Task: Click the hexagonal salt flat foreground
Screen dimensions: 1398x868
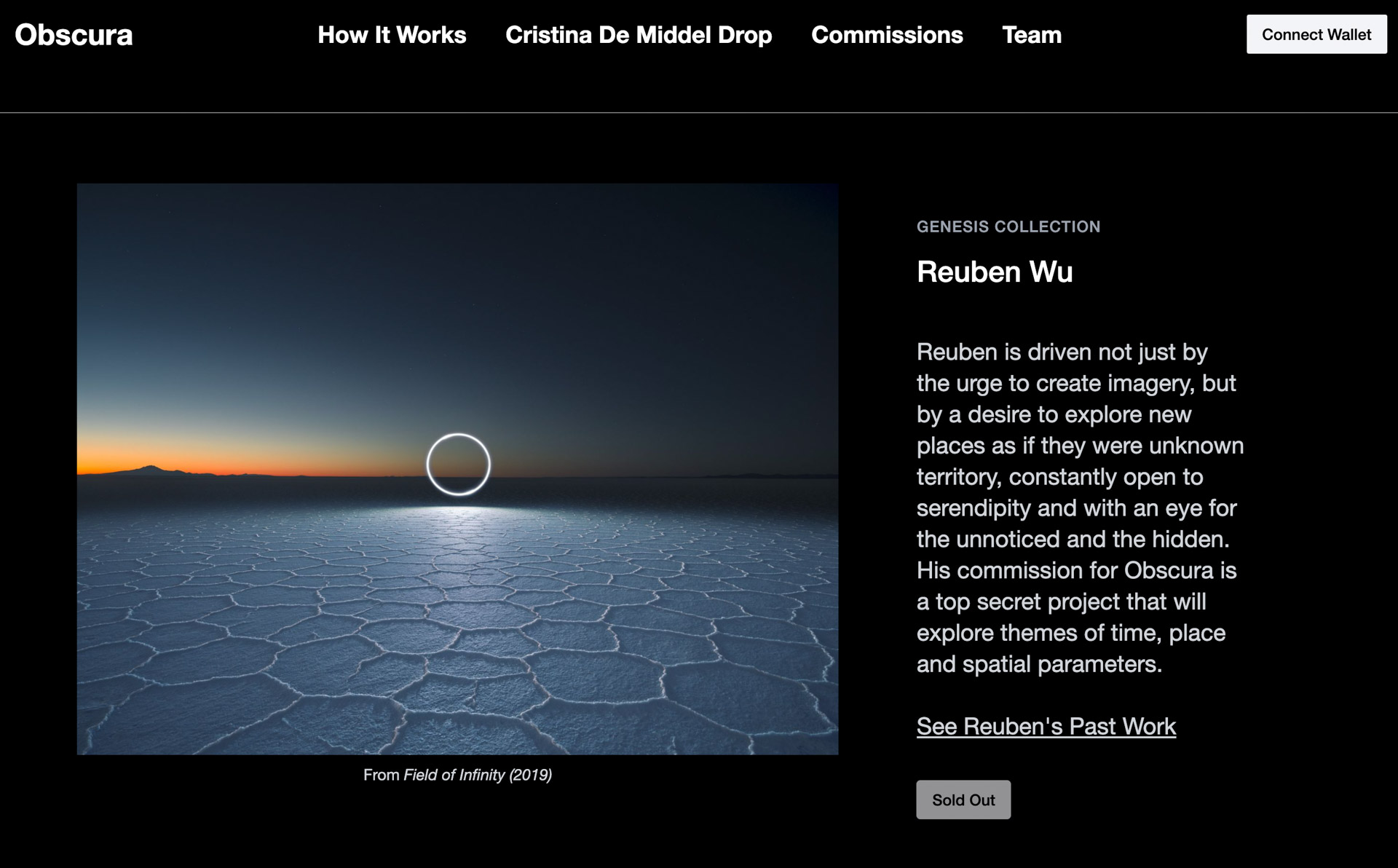Action: [457, 641]
